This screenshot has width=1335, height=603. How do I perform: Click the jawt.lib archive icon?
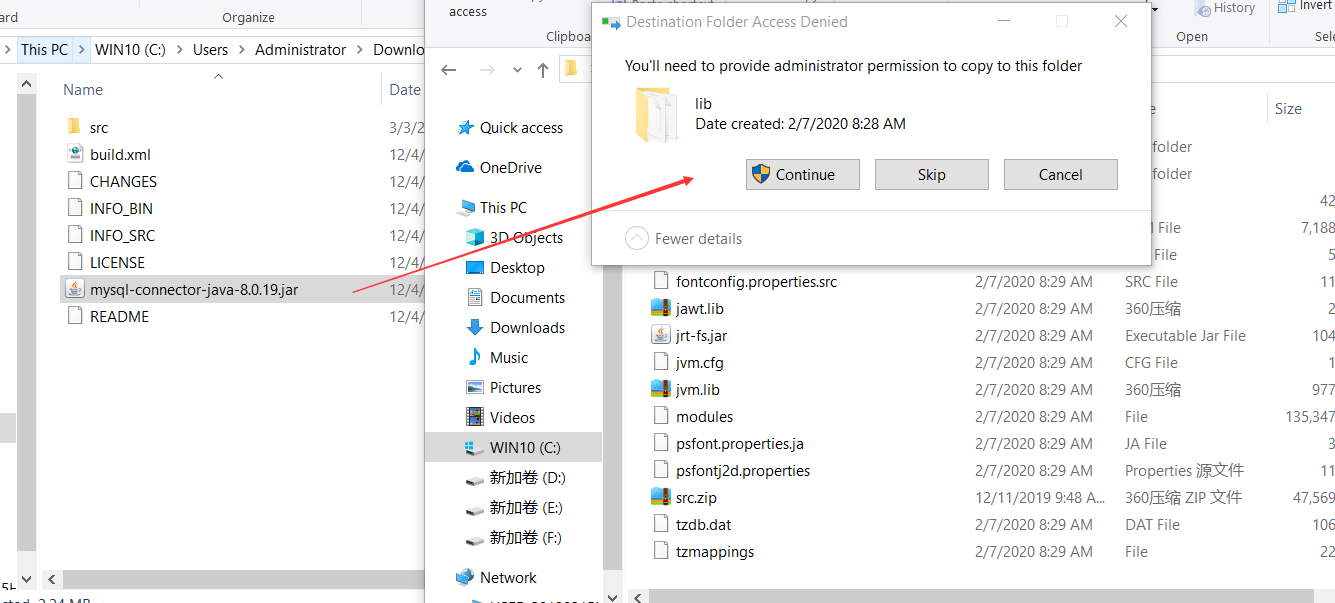click(660, 309)
